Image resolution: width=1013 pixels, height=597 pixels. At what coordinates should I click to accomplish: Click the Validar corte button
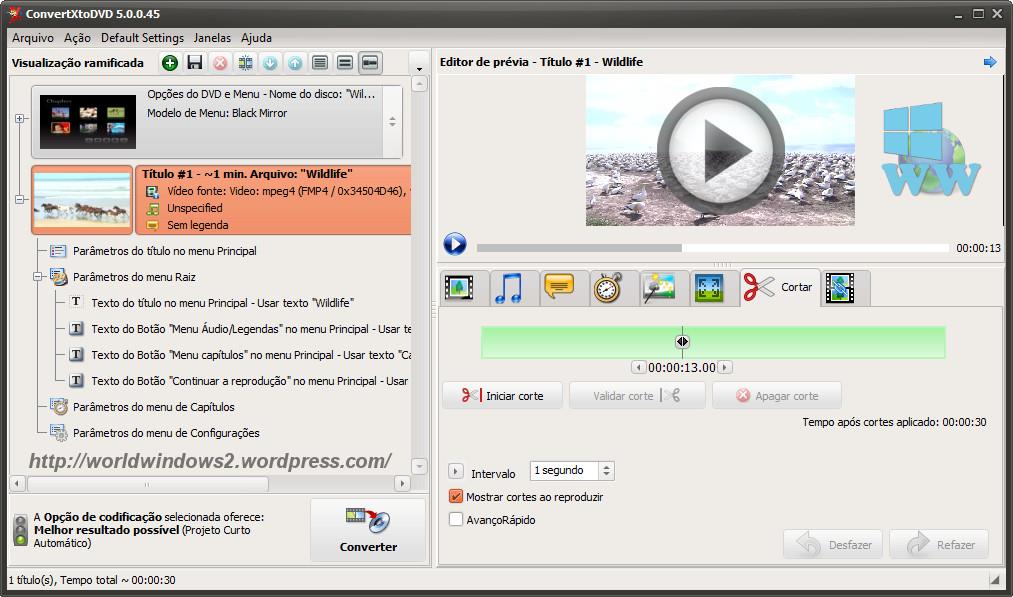637,395
